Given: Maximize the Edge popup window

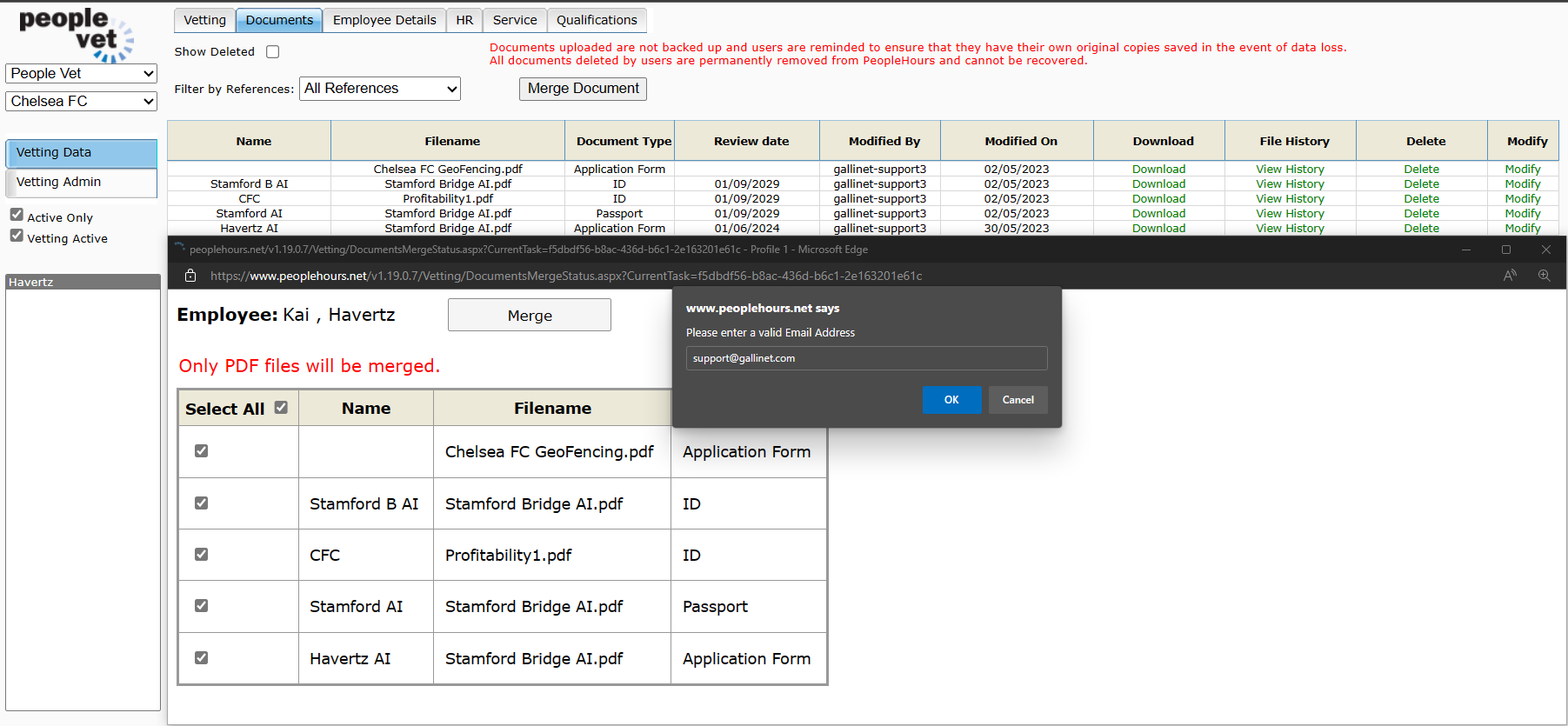Looking at the screenshot, I should pyautogui.click(x=1505, y=250).
